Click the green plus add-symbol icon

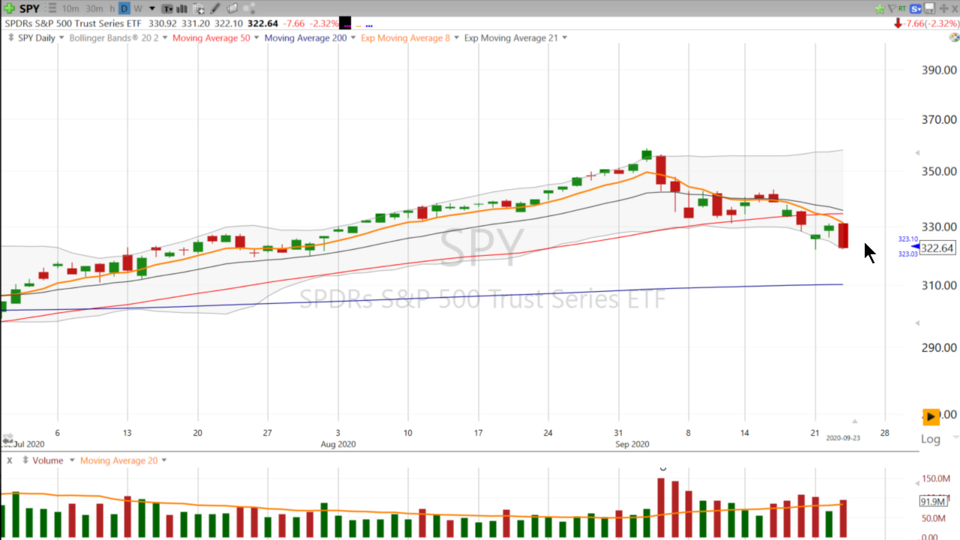9,9
